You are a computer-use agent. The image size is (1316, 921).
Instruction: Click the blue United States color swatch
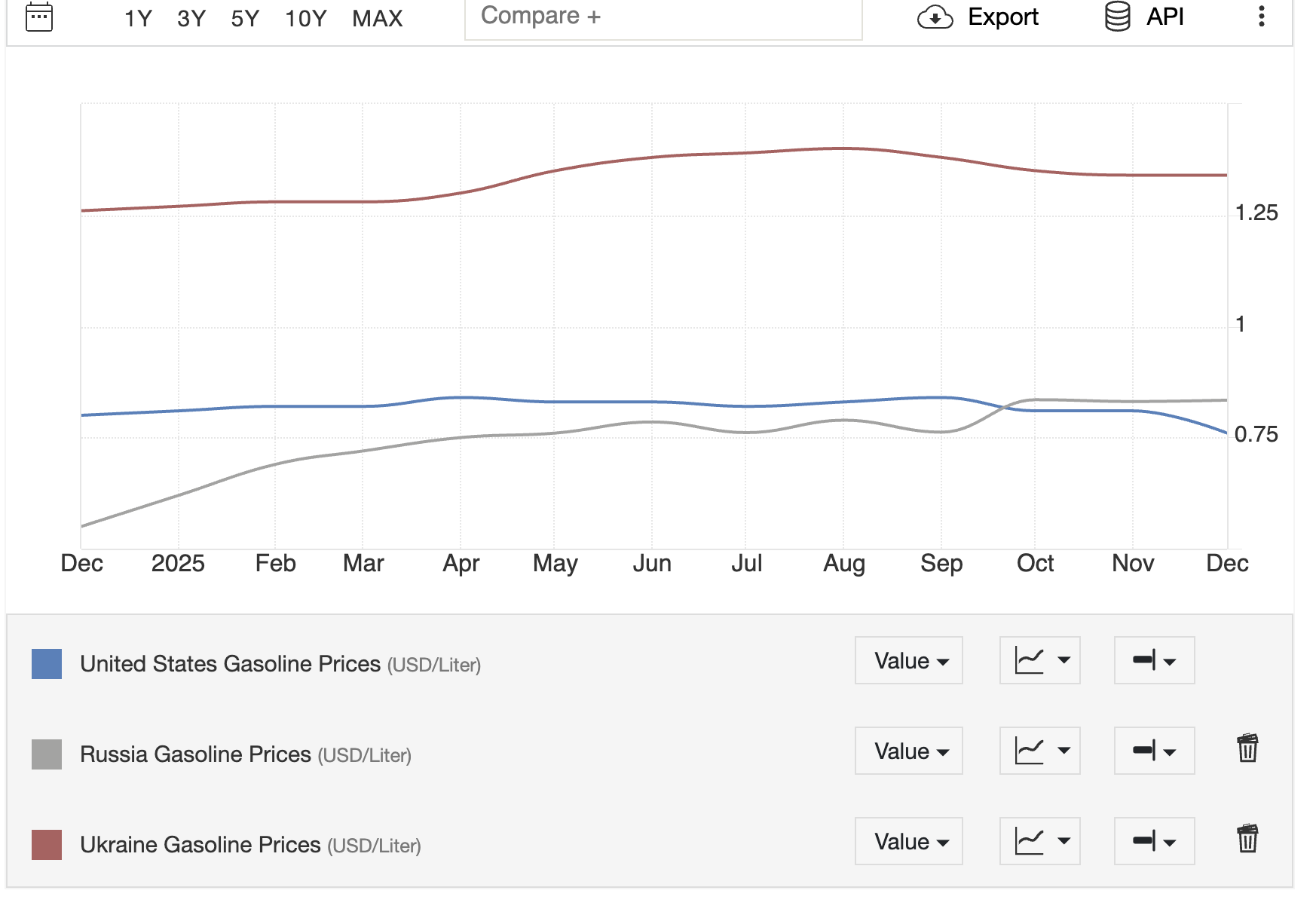(47, 664)
